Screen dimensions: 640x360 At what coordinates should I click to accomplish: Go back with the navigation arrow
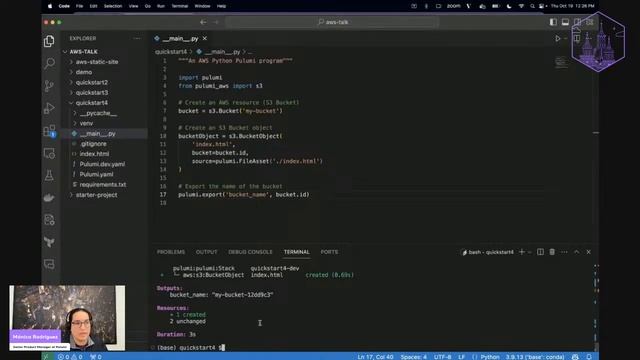(203, 22)
